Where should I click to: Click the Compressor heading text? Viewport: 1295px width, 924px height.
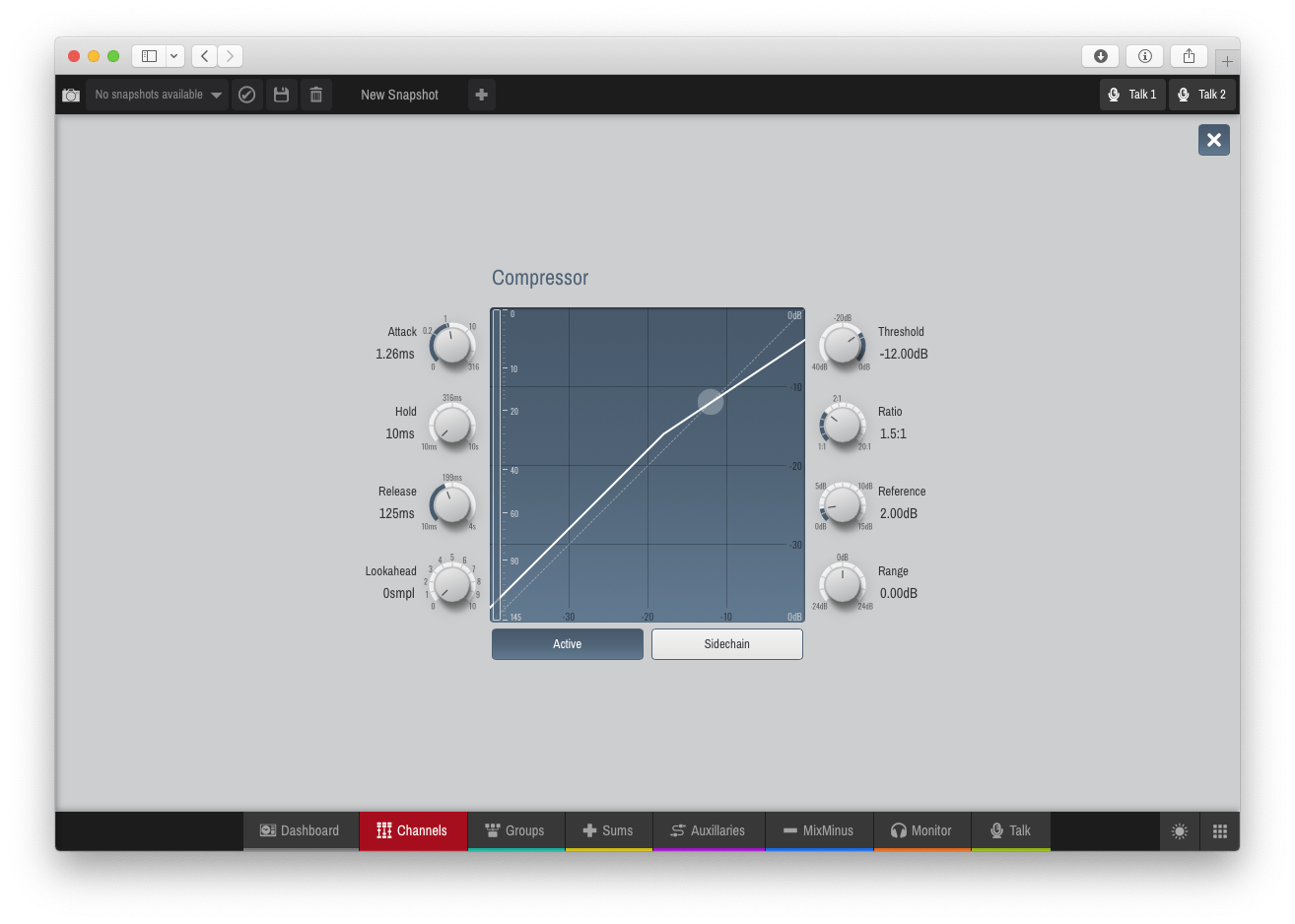[x=540, y=278]
